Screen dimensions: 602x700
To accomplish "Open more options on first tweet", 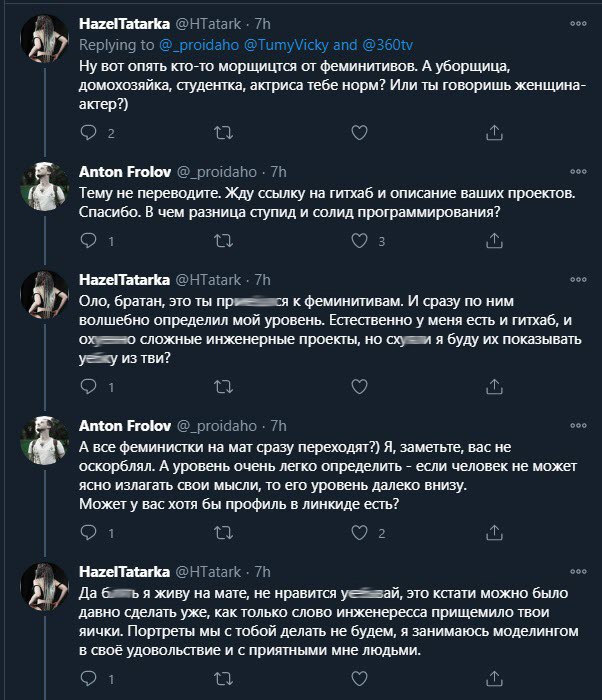I will tap(578, 22).
